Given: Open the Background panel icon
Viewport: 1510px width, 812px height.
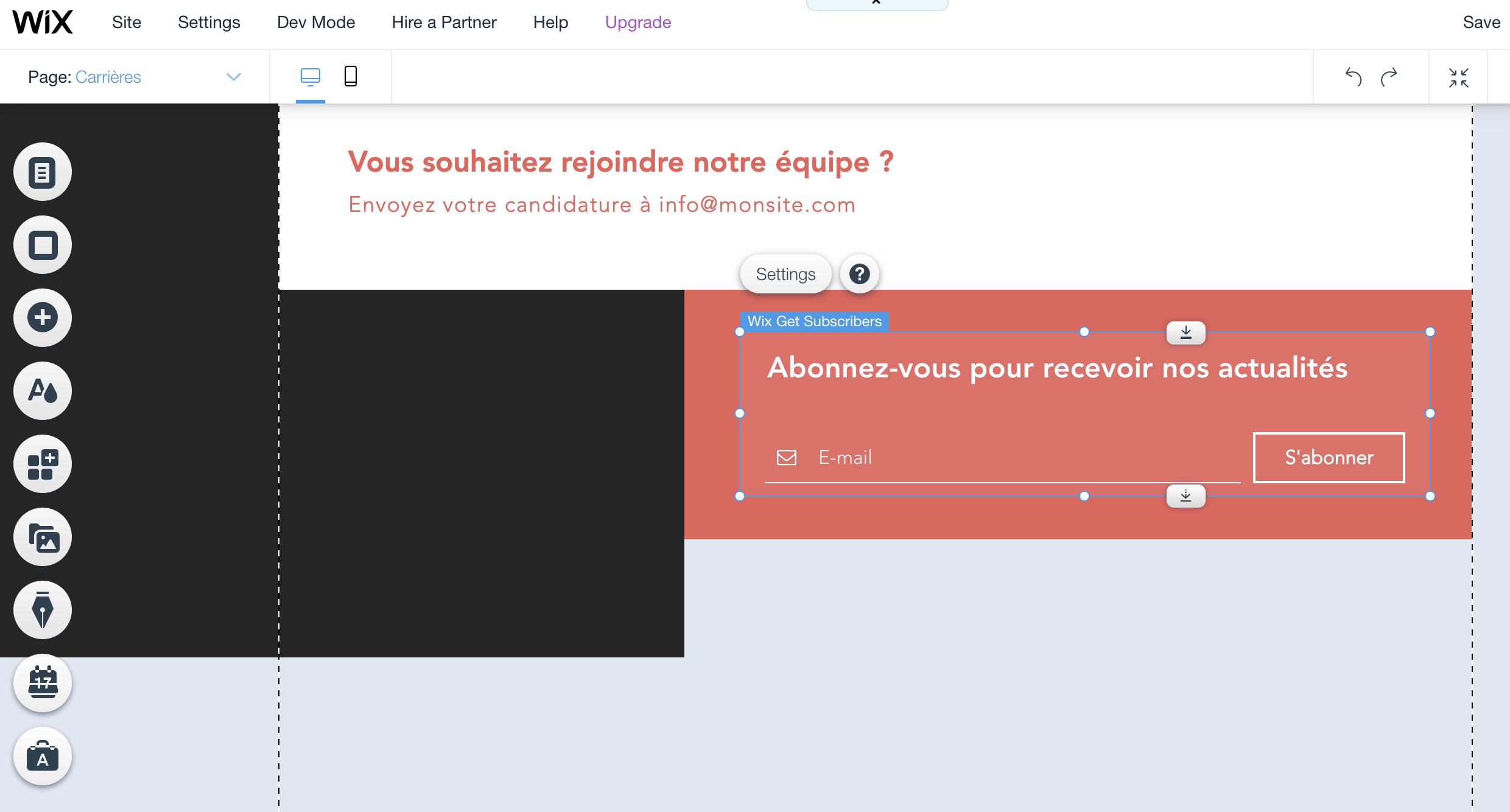Looking at the screenshot, I should tap(43, 245).
